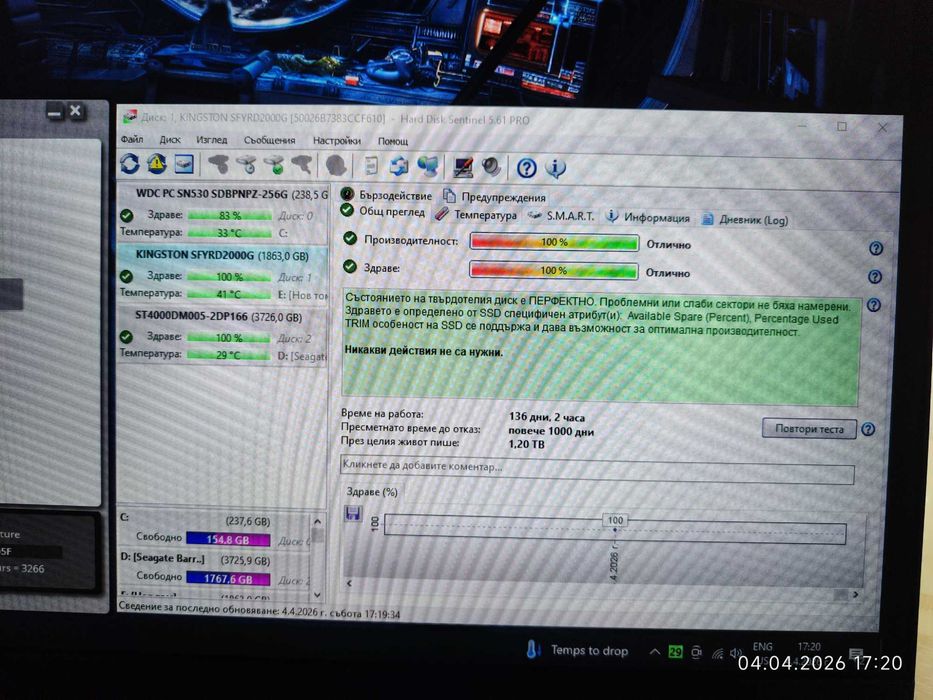Open the Изглед menu

pyautogui.click(x=212, y=140)
